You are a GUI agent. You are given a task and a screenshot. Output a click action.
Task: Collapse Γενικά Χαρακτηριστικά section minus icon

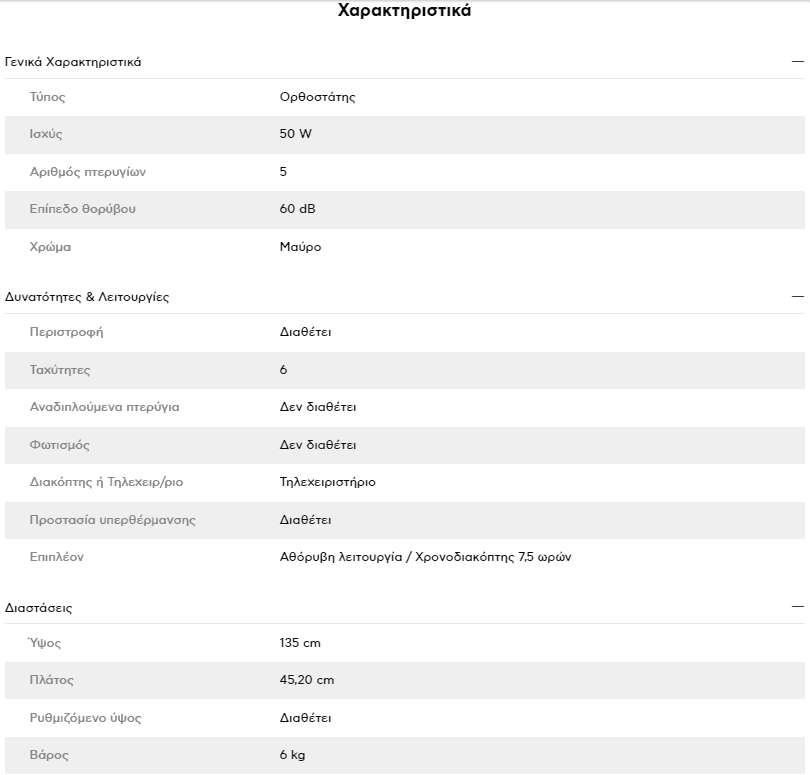tap(798, 61)
